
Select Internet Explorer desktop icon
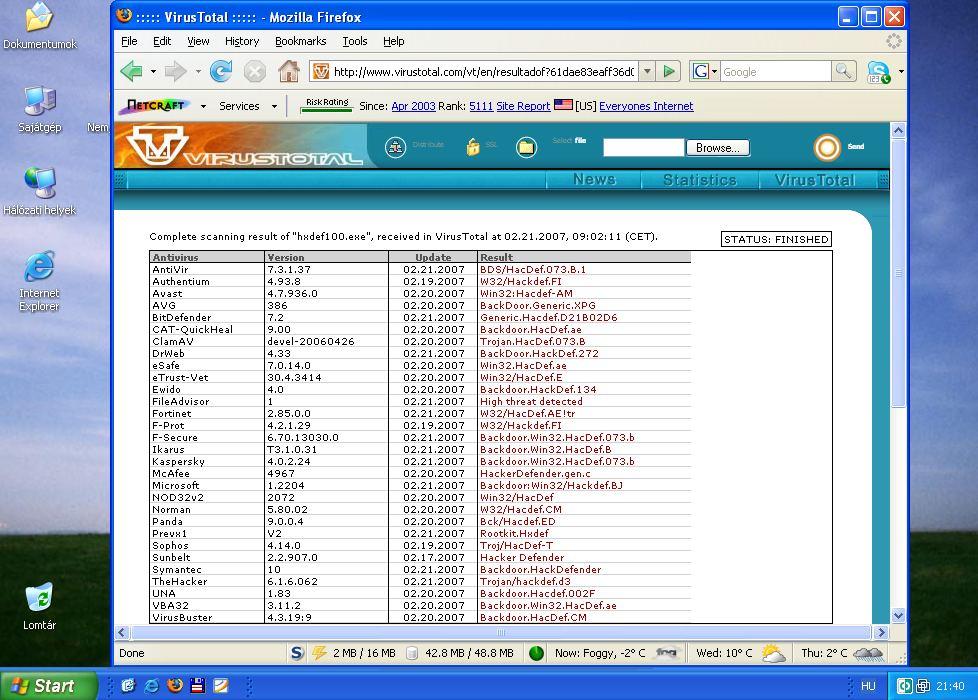(39, 282)
